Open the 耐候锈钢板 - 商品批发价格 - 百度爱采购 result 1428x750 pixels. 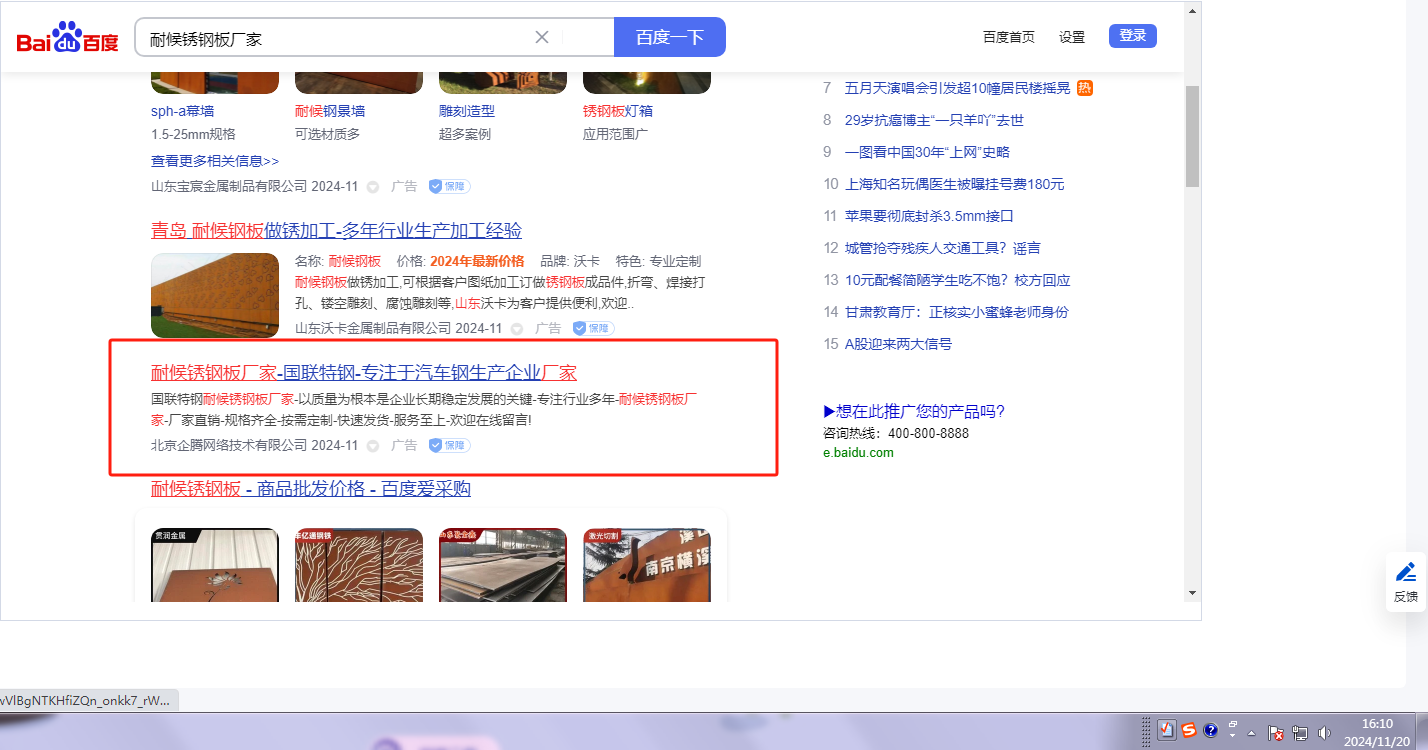(x=311, y=489)
